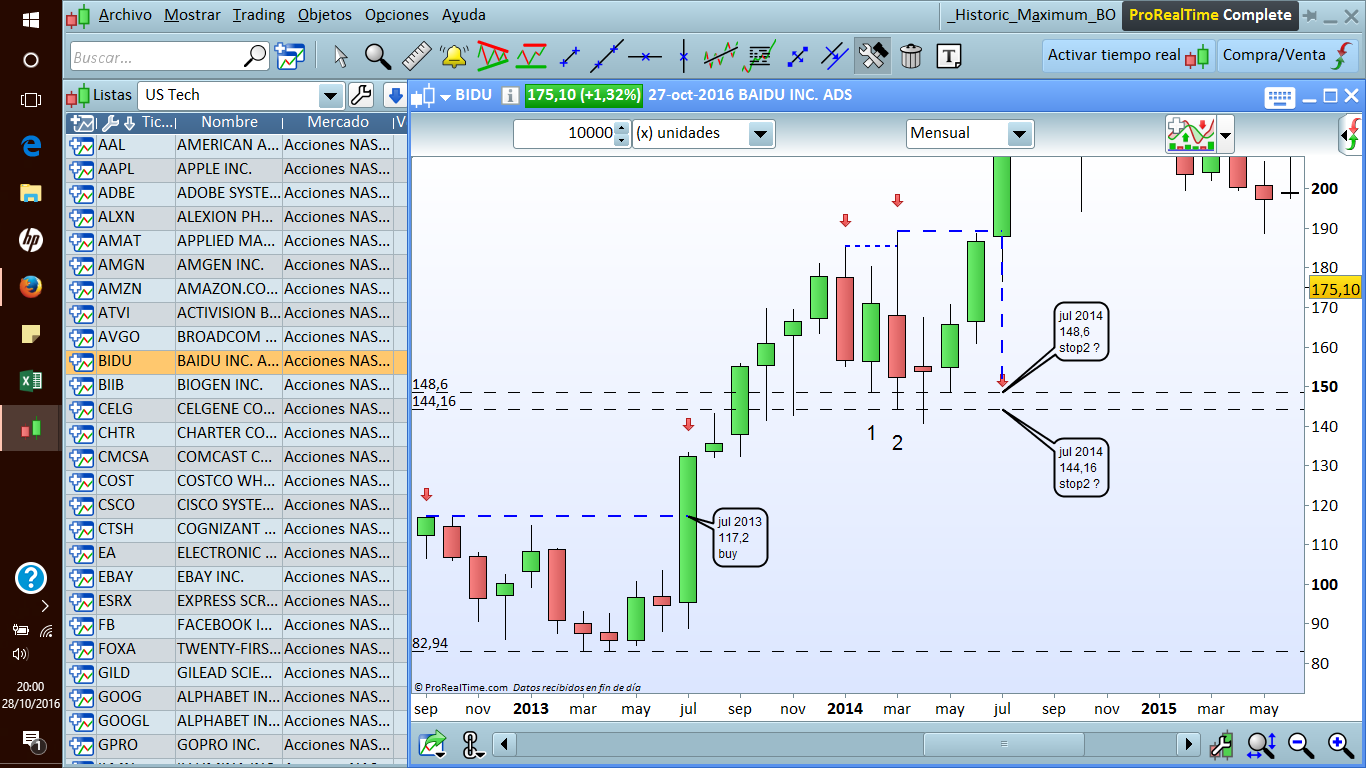This screenshot has height=768, width=1366.
Task: Open Excel from the taskbar
Action: click(30, 380)
